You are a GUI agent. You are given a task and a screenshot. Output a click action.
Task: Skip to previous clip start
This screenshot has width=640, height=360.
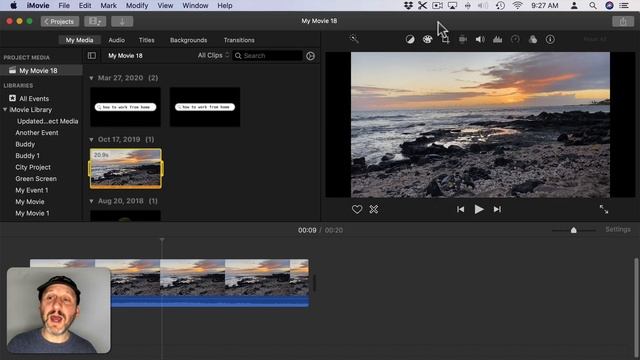(x=460, y=209)
